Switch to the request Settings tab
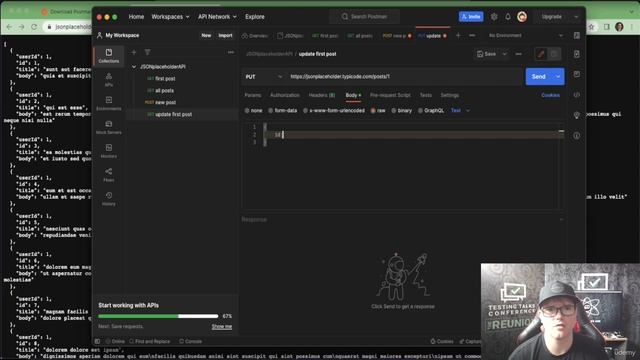 pos(449,95)
